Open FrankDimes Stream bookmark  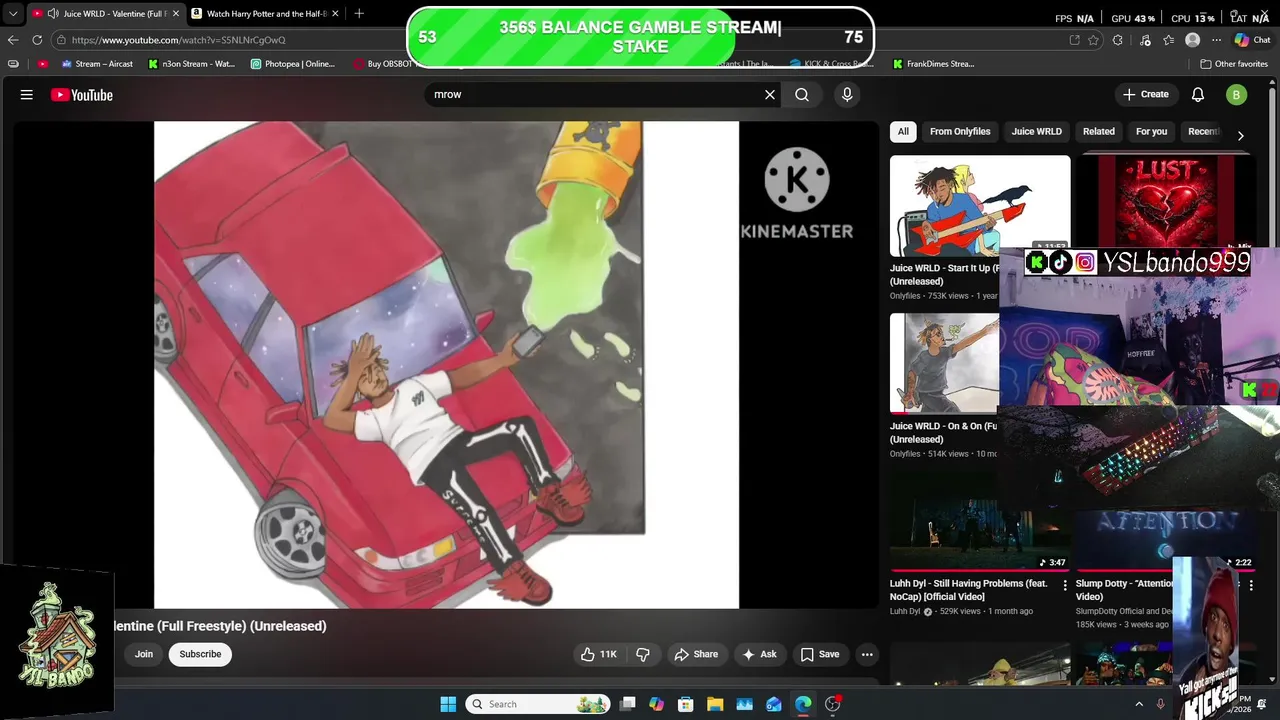tap(934, 64)
